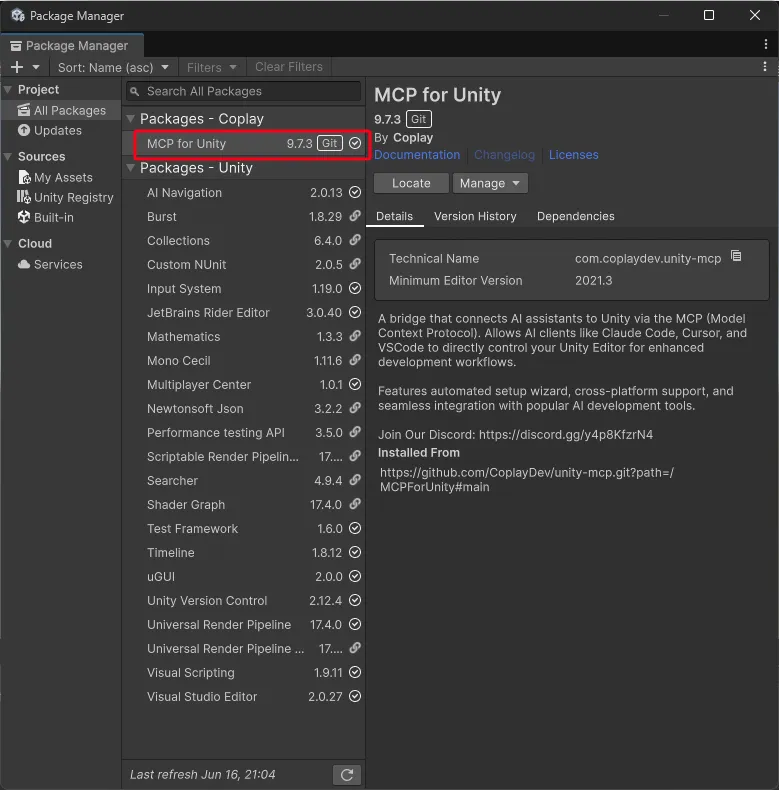Image resolution: width=779 pixels, height=790 pixels.
Task: Click the checkmark icon on Input System row
Action: [x=355, y=289]
